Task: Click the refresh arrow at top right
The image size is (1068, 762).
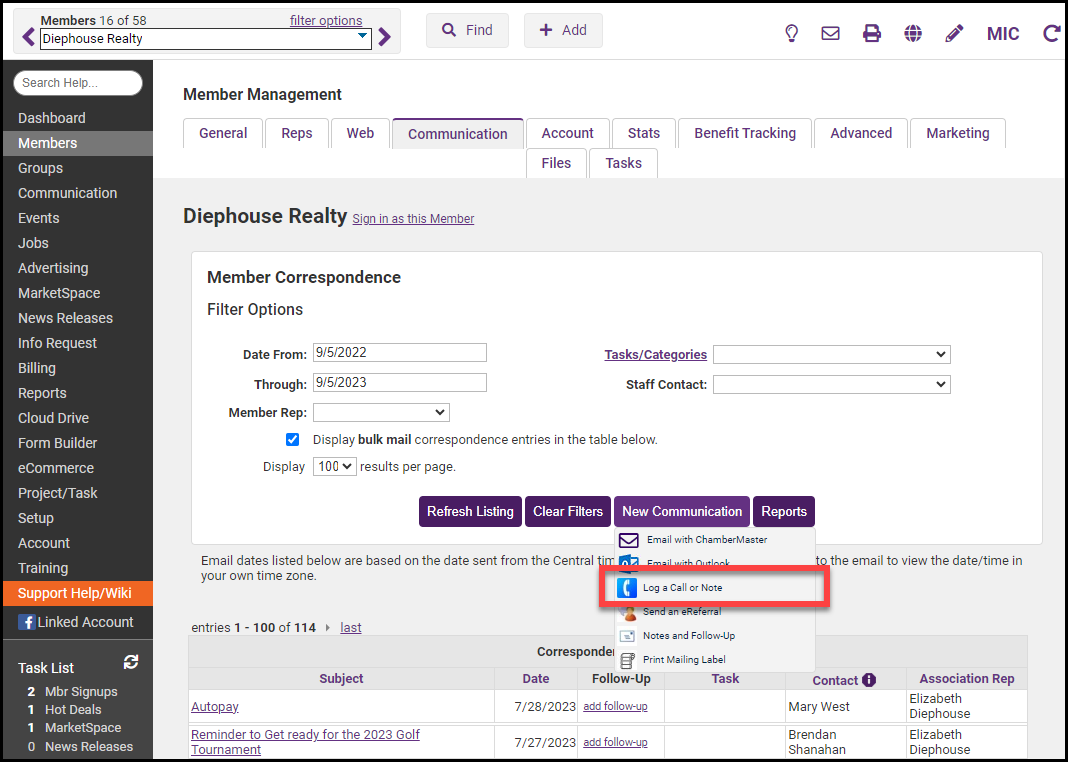Action: [x=1051, y=33]
